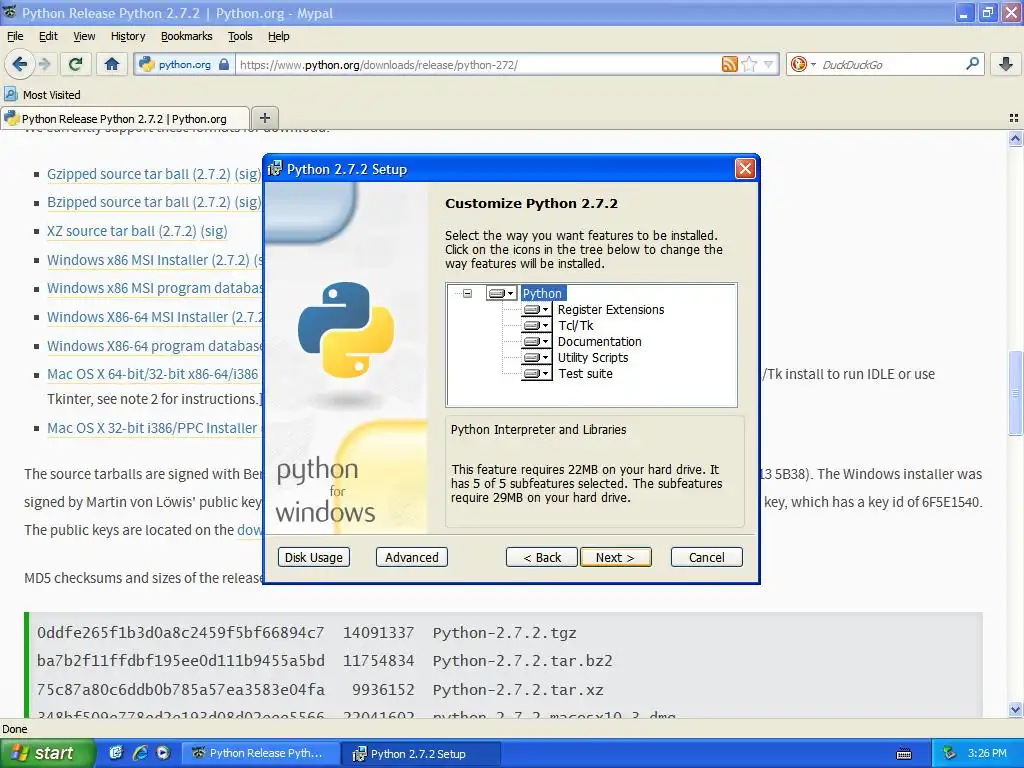Click Show Desktop quick launch icon
Image resolution: width=1024 pixels, height=768 pixels.
click(x=116, y=753)
